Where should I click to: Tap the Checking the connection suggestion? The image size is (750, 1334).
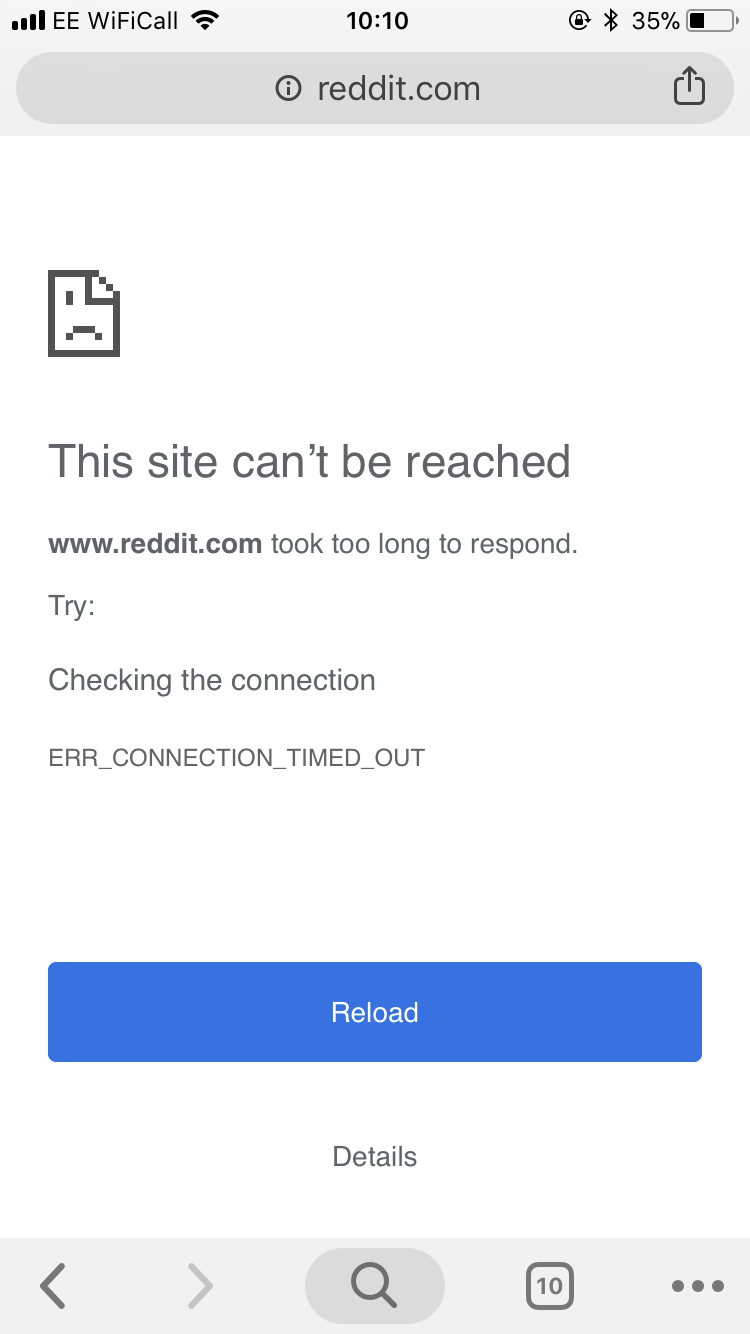click(x=212, y=681)
